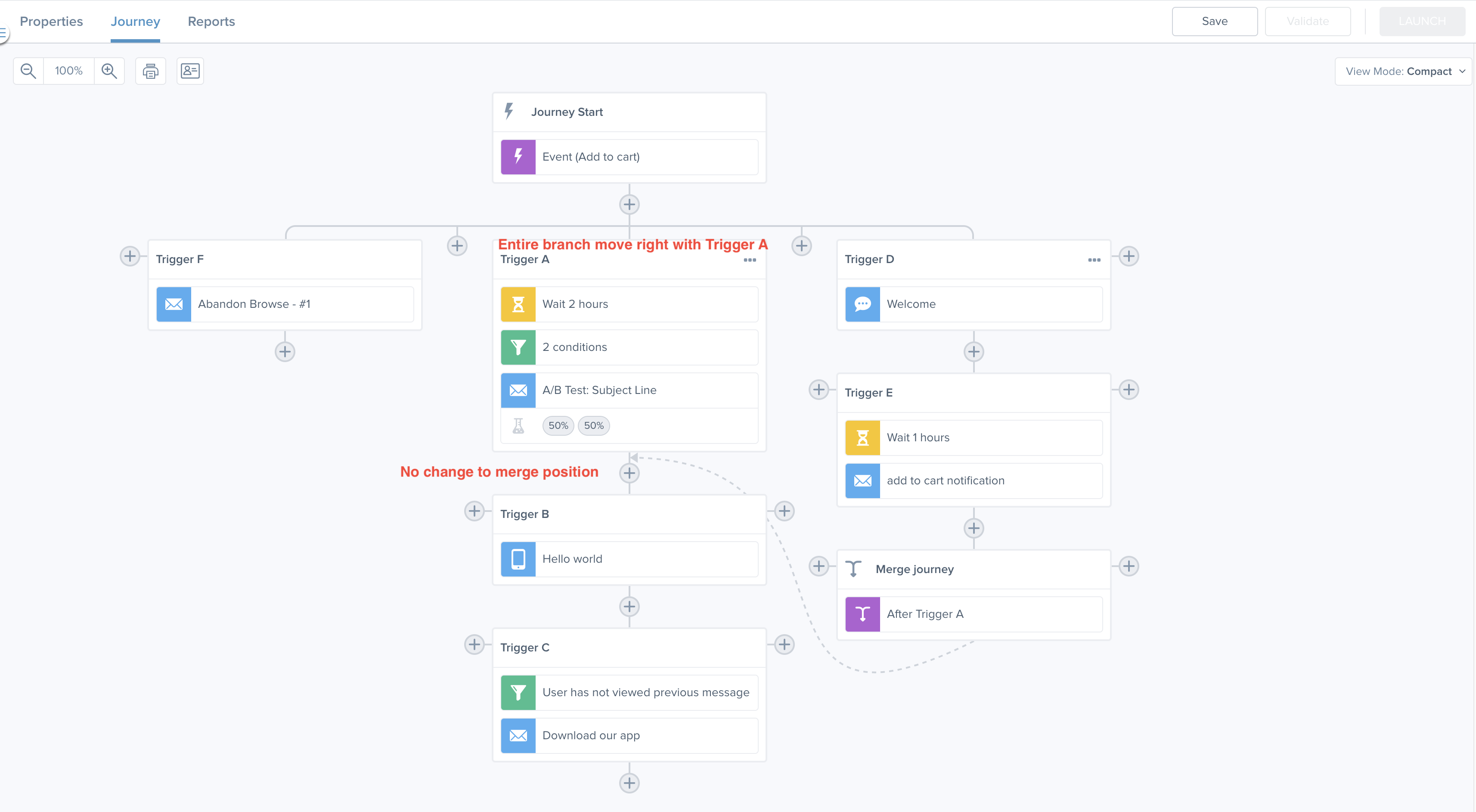
Task: Click the add button left of Trigger B
Action: coord(474,511)
